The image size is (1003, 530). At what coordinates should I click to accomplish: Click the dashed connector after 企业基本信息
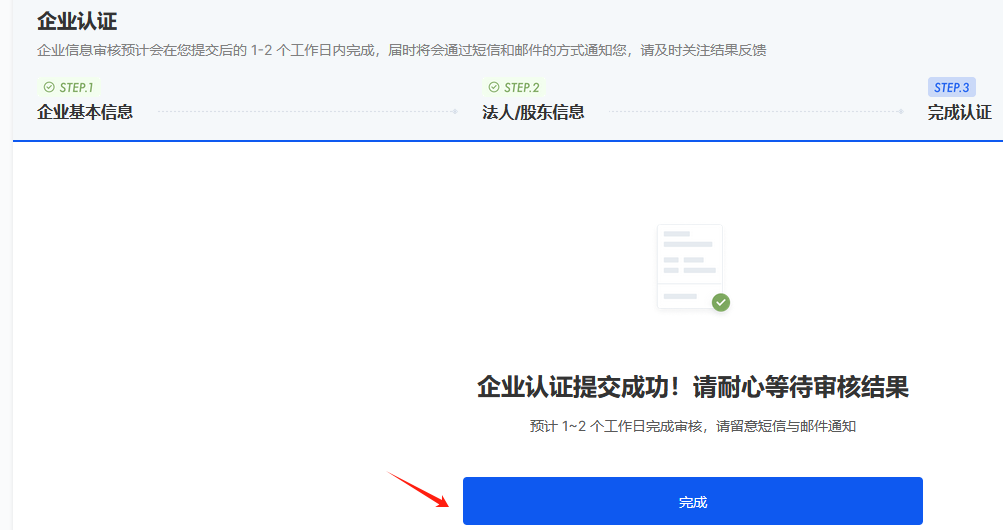pyautogui.click(x=300, y=112)
